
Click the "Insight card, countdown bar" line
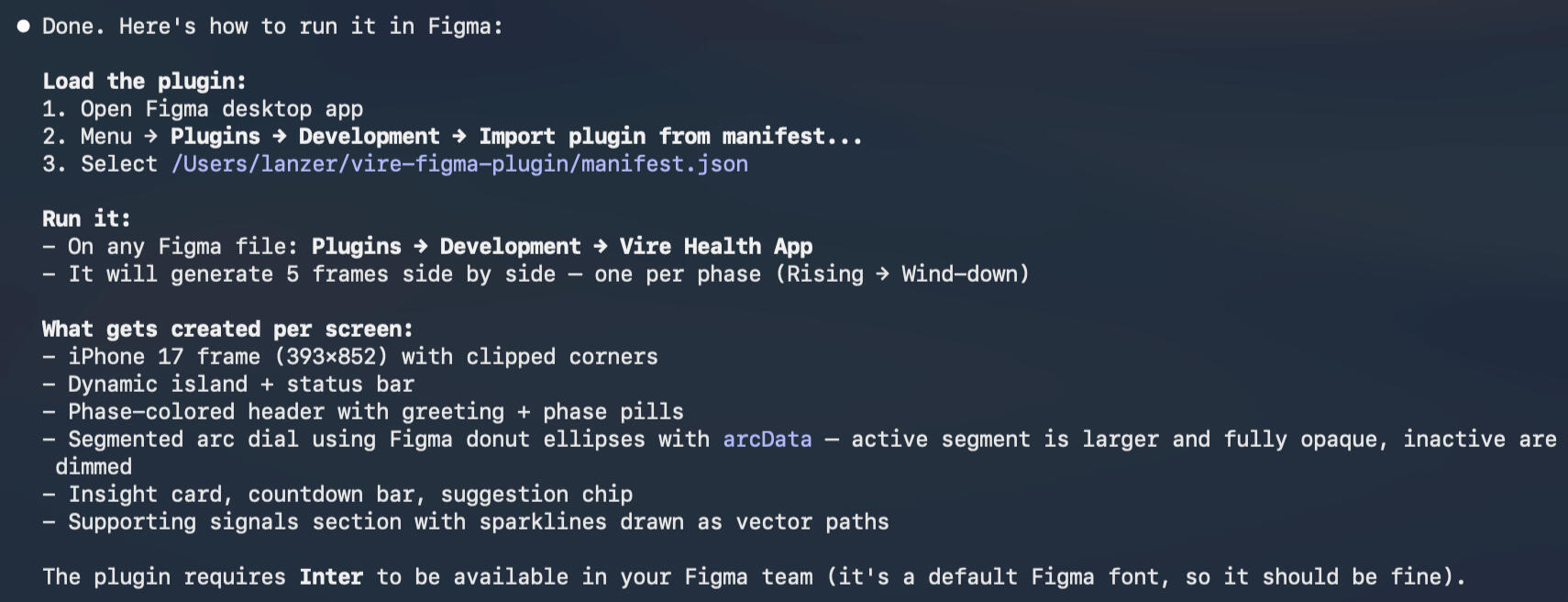(x=349, y=495)
